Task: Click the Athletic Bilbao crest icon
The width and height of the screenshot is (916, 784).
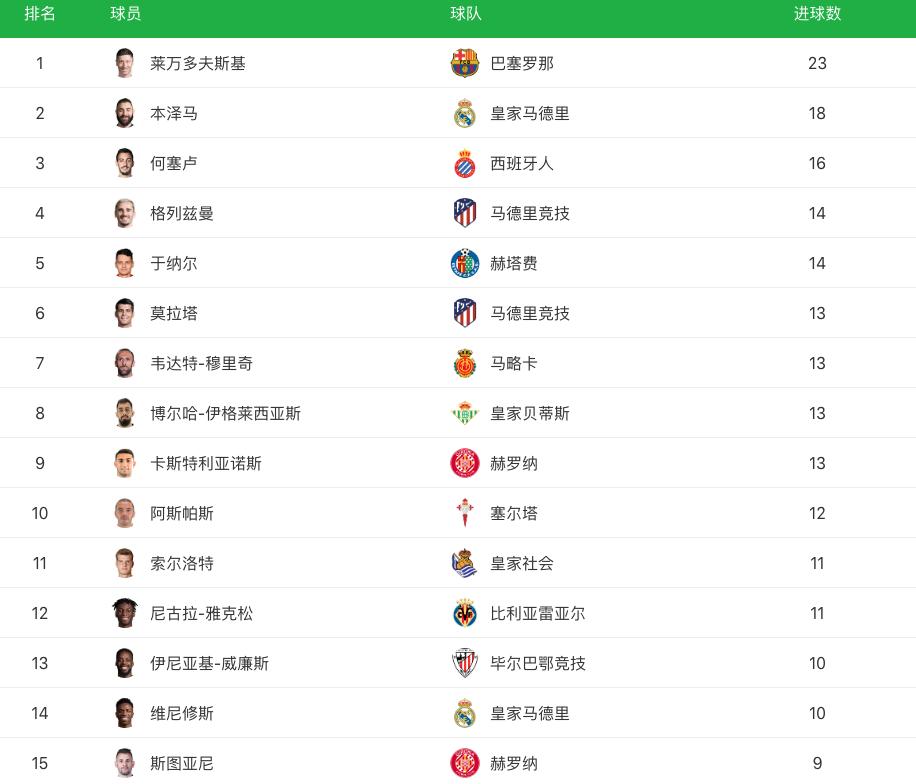Action: click(465, 663)
